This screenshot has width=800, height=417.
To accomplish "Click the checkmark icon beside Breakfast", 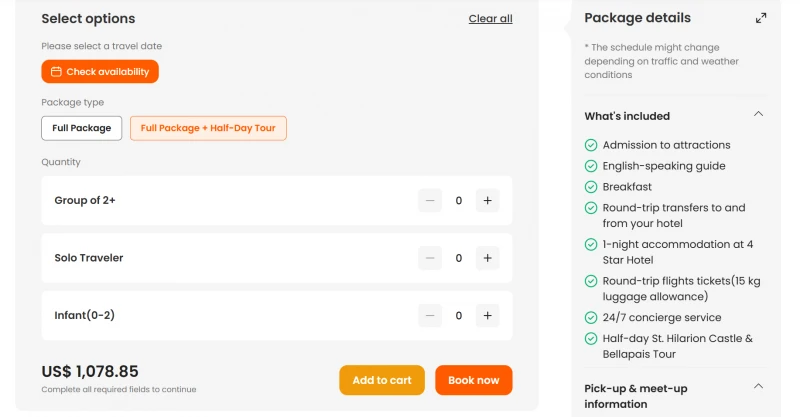I will coord(591,187).
